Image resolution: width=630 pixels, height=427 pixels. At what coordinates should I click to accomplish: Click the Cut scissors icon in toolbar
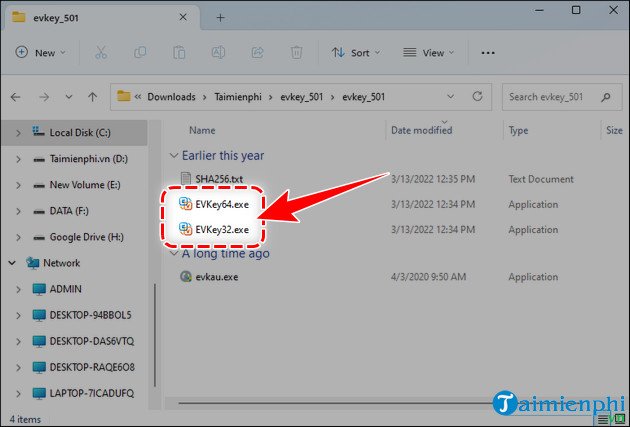click(x=101, y=53)
